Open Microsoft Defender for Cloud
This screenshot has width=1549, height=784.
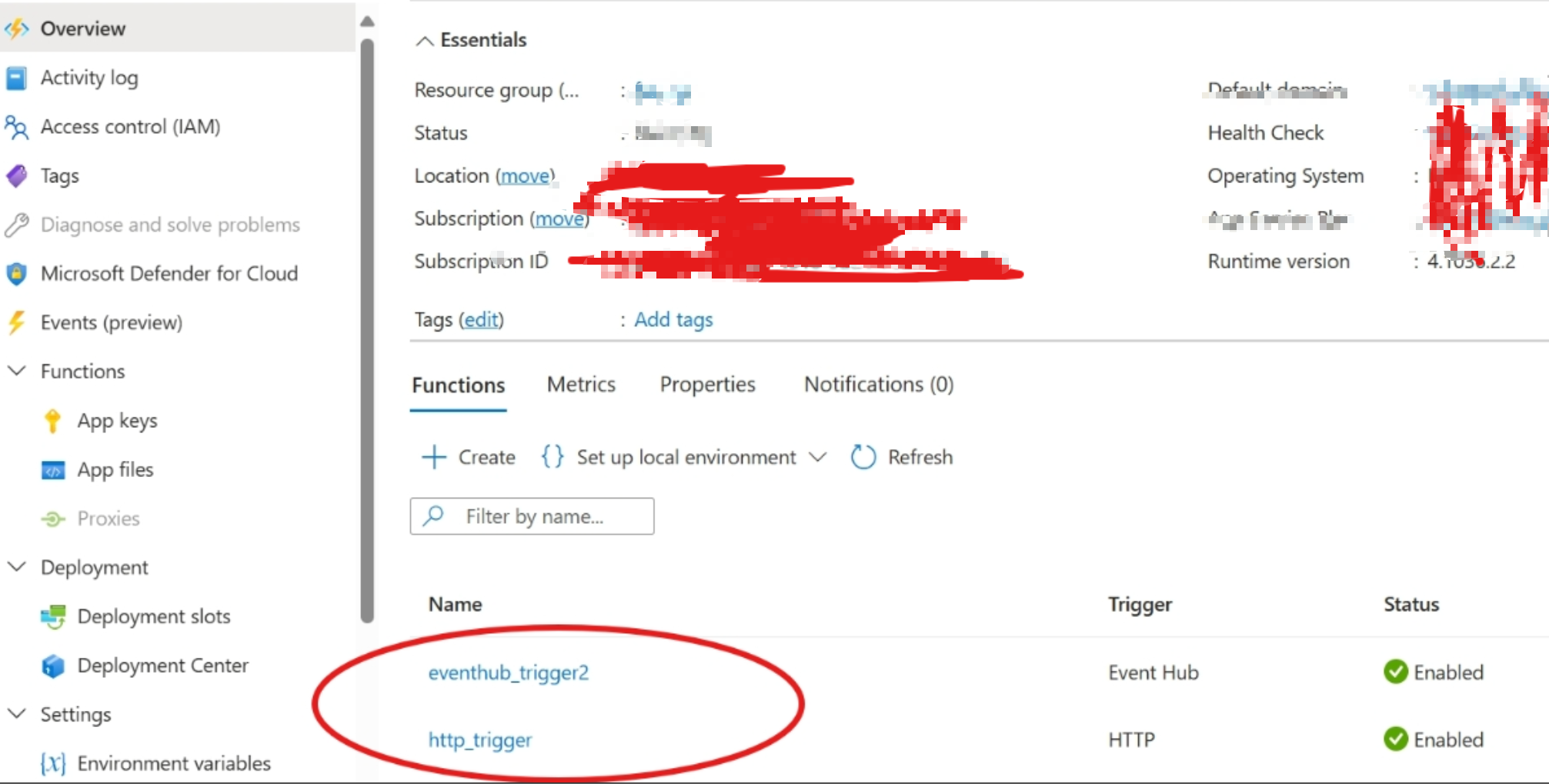coord(169,273)
